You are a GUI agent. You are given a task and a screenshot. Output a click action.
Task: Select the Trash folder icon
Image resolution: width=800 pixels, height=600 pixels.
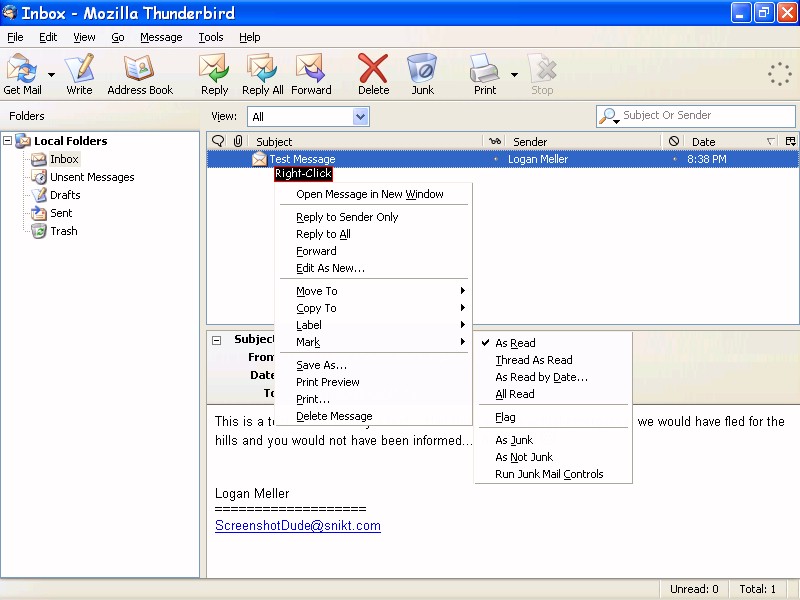39,231
